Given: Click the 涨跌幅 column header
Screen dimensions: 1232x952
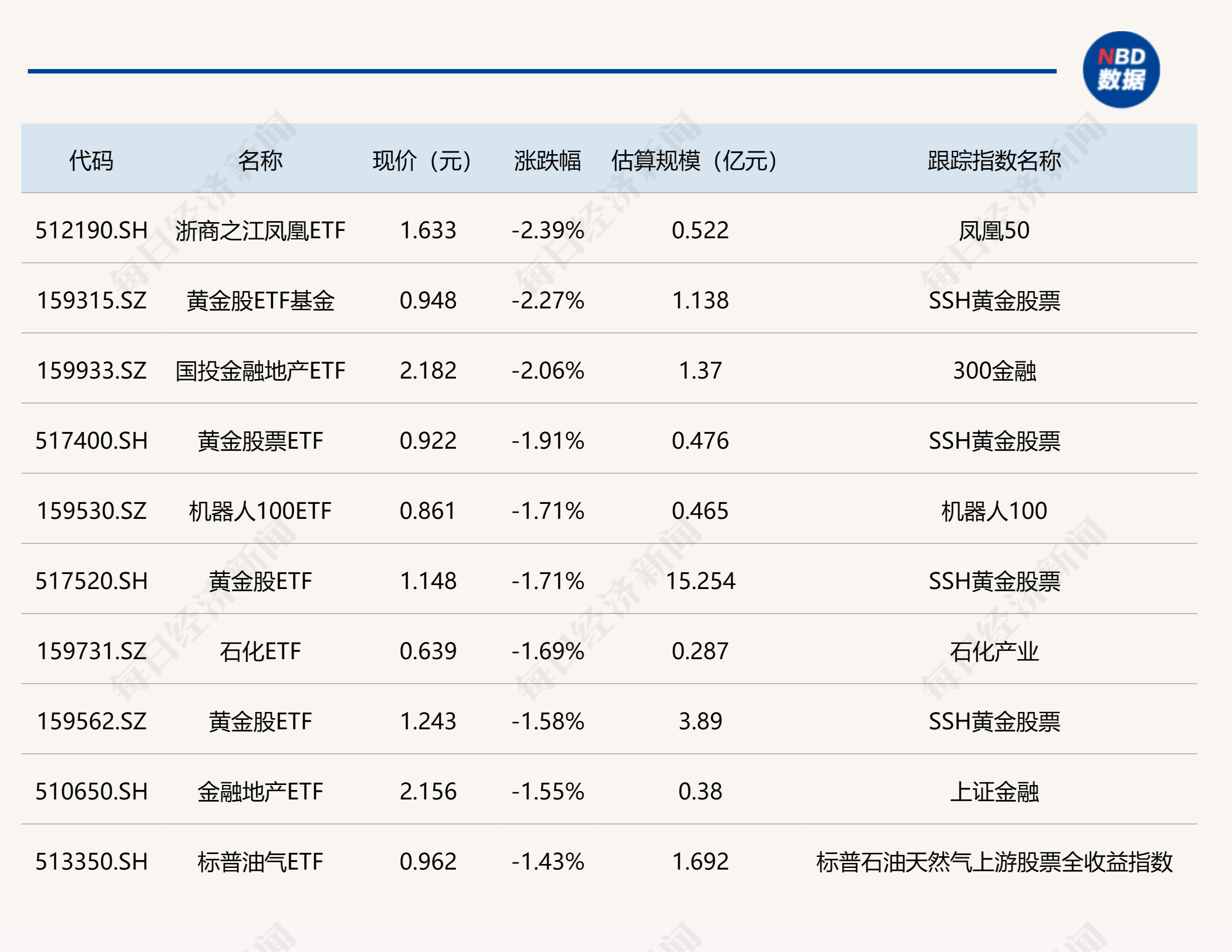Looking at the screenshot, I should pos(547,161).
